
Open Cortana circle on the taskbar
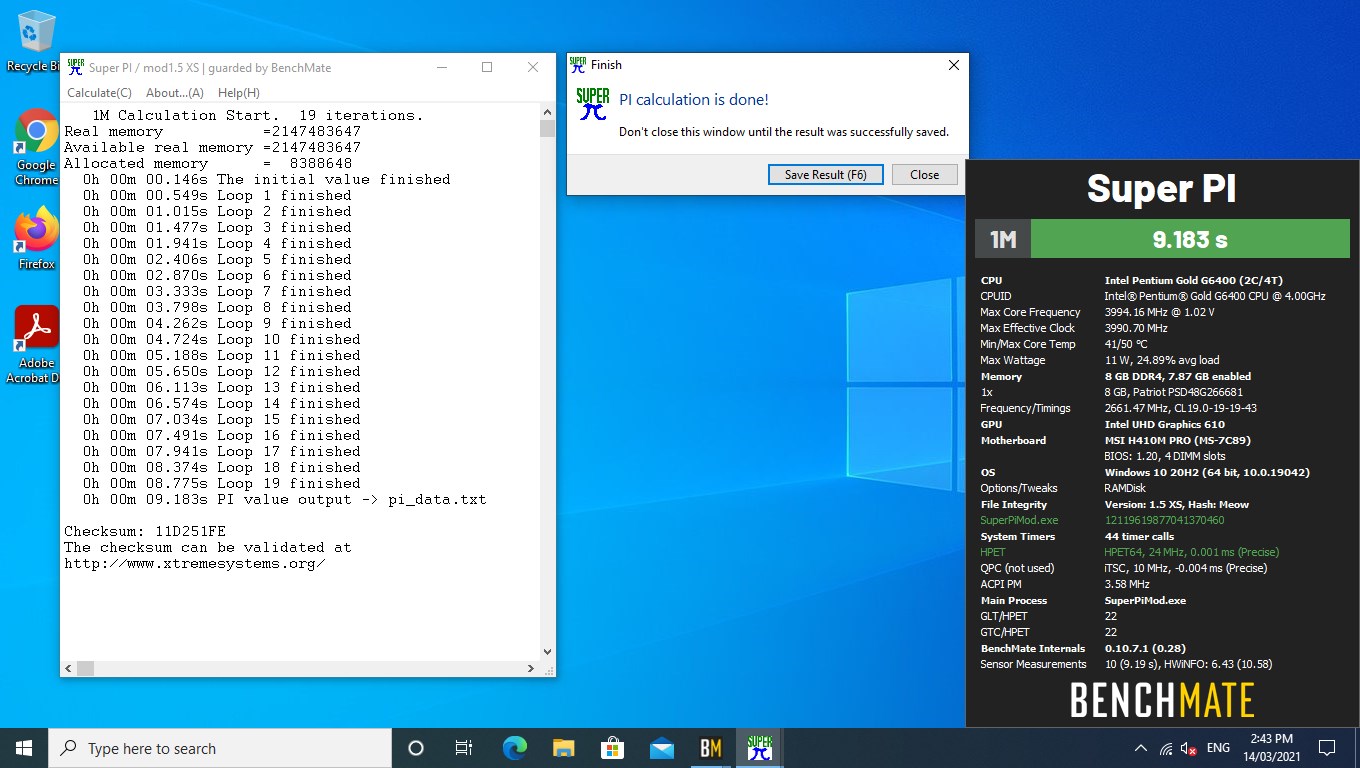click(x=416, y=748)
